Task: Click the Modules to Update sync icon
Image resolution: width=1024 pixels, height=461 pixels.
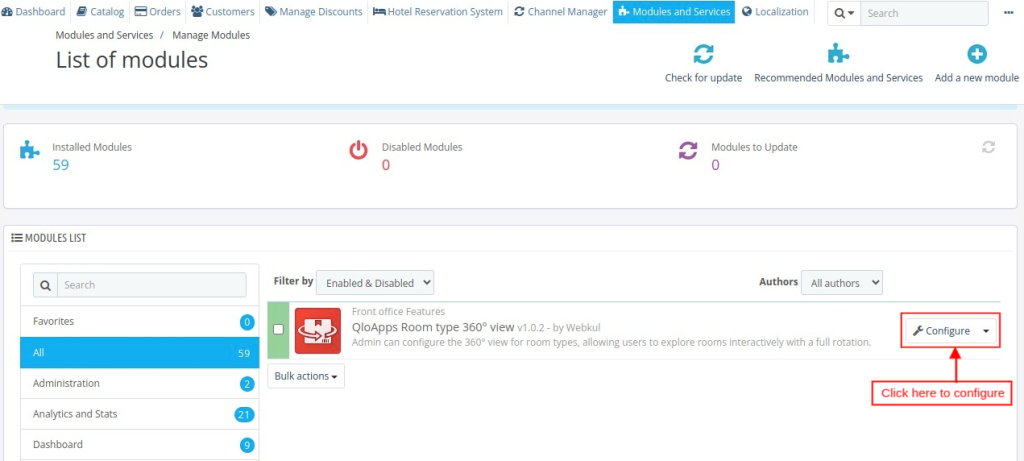Action: pos(688,151)
